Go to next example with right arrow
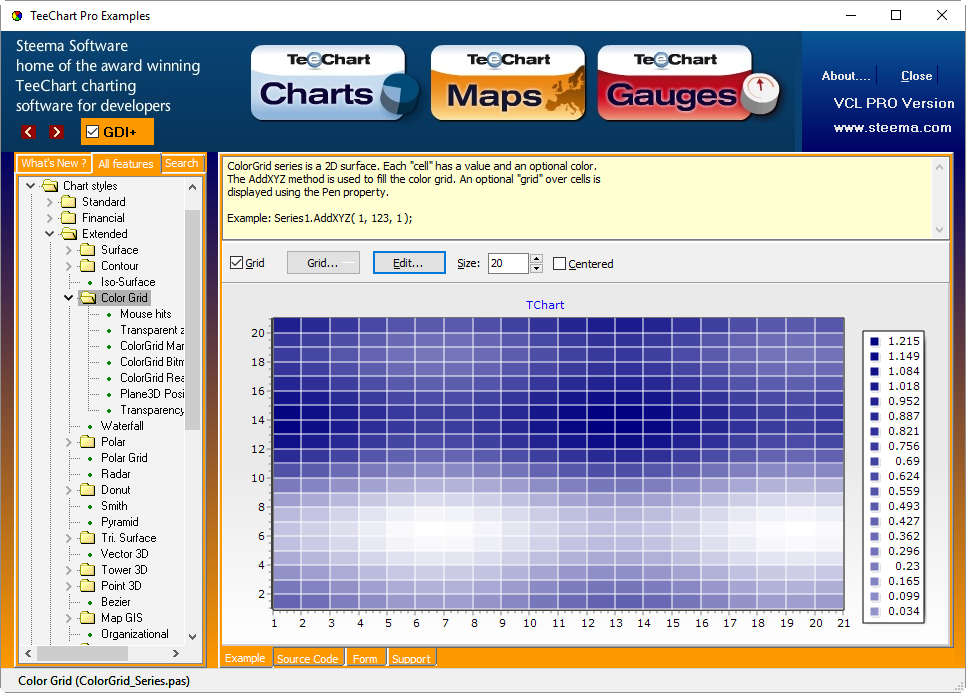The height and width of the screenshot is (693, 966). 57,132
